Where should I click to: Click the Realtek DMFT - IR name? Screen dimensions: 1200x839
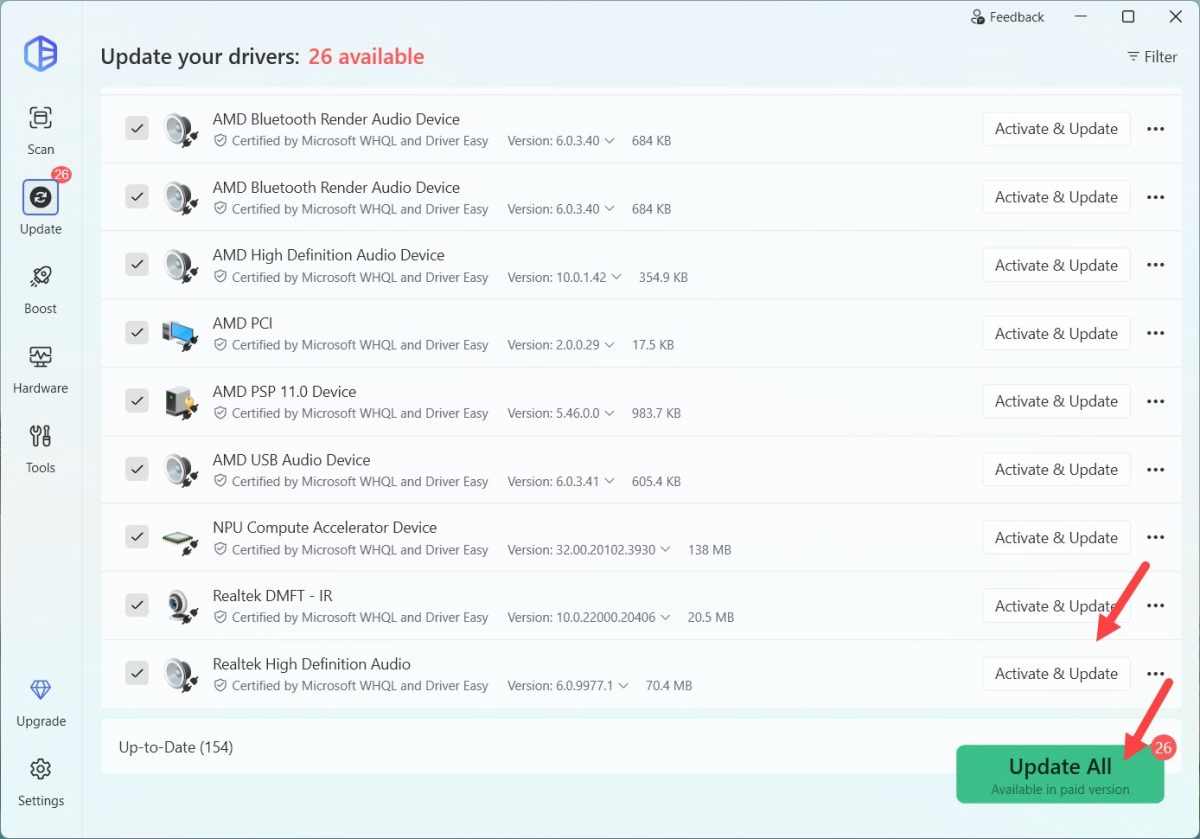273,595
